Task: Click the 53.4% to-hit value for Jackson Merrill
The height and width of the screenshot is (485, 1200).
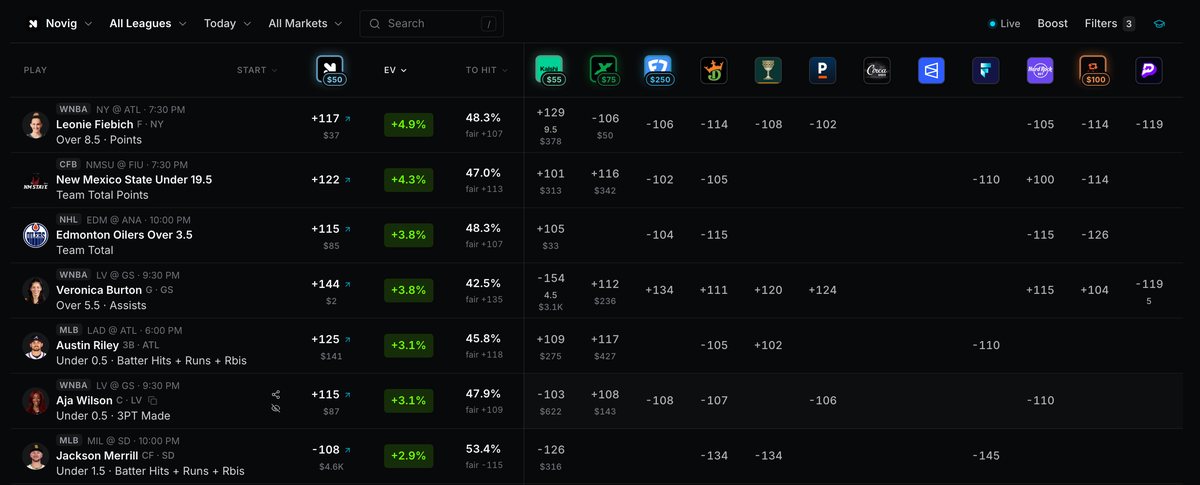Action: pyautogui.click(x=485, y=450)
